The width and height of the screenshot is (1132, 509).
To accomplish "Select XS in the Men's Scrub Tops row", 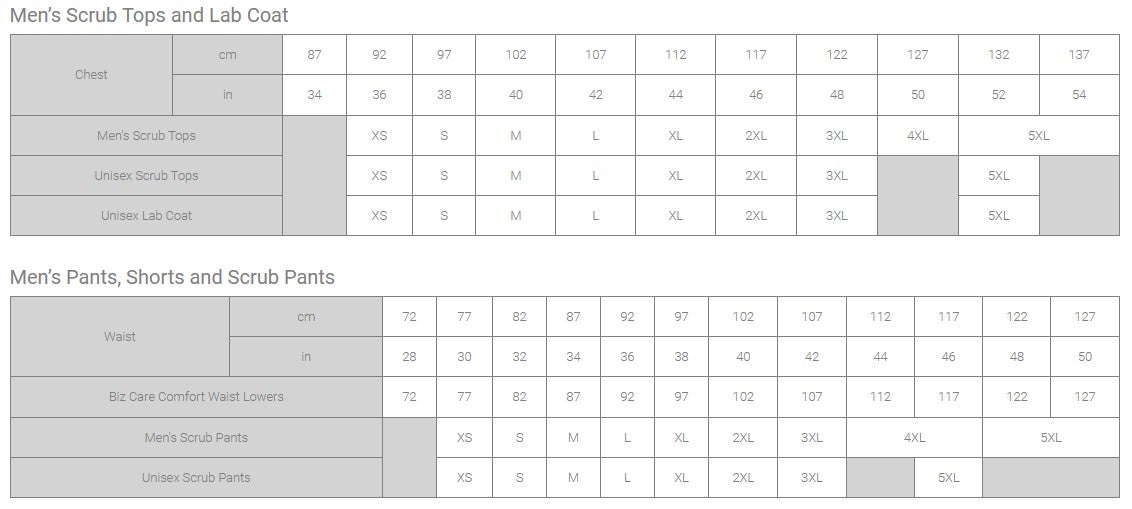I will (x=379, y=135).
